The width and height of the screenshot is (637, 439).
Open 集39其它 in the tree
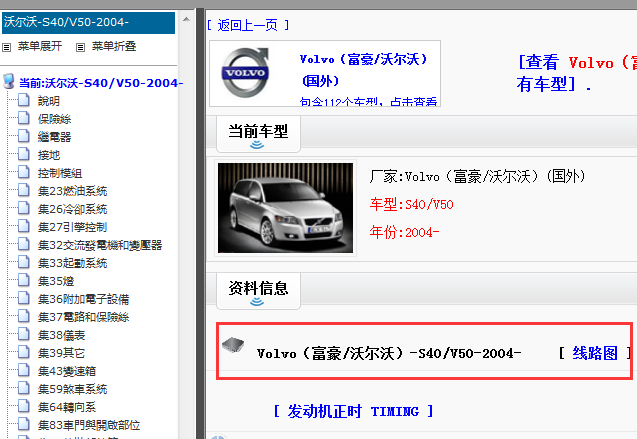(x=61, y=353)
